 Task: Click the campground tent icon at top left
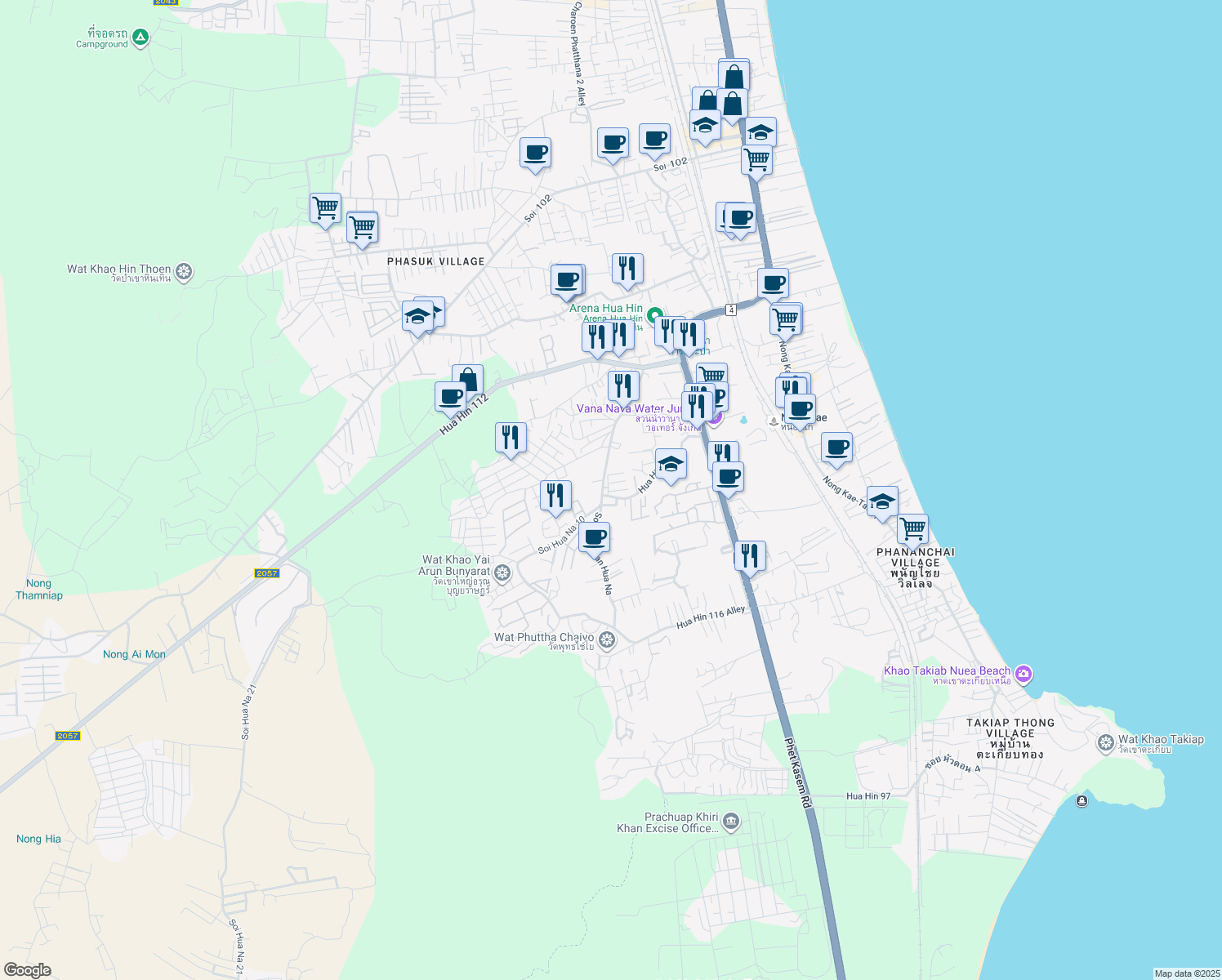tap(140, 38)
